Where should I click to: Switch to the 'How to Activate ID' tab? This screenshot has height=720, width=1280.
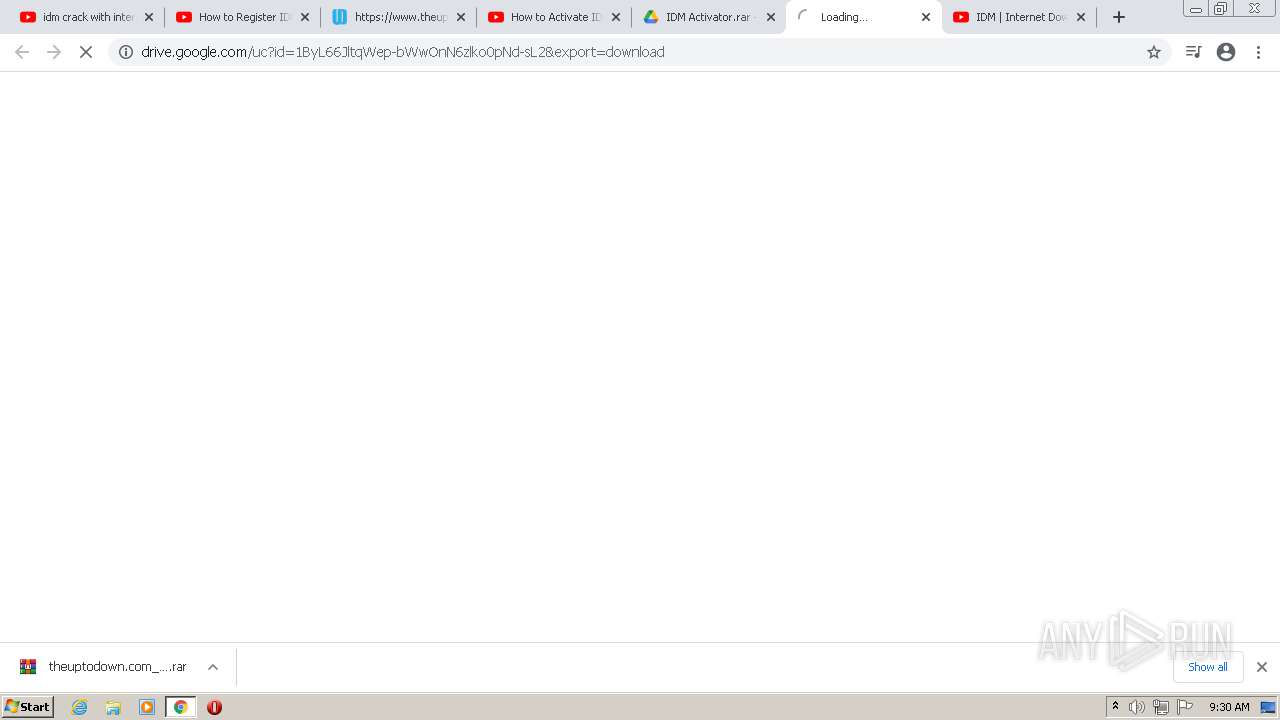pyautogui.click(x=546, y=17)
